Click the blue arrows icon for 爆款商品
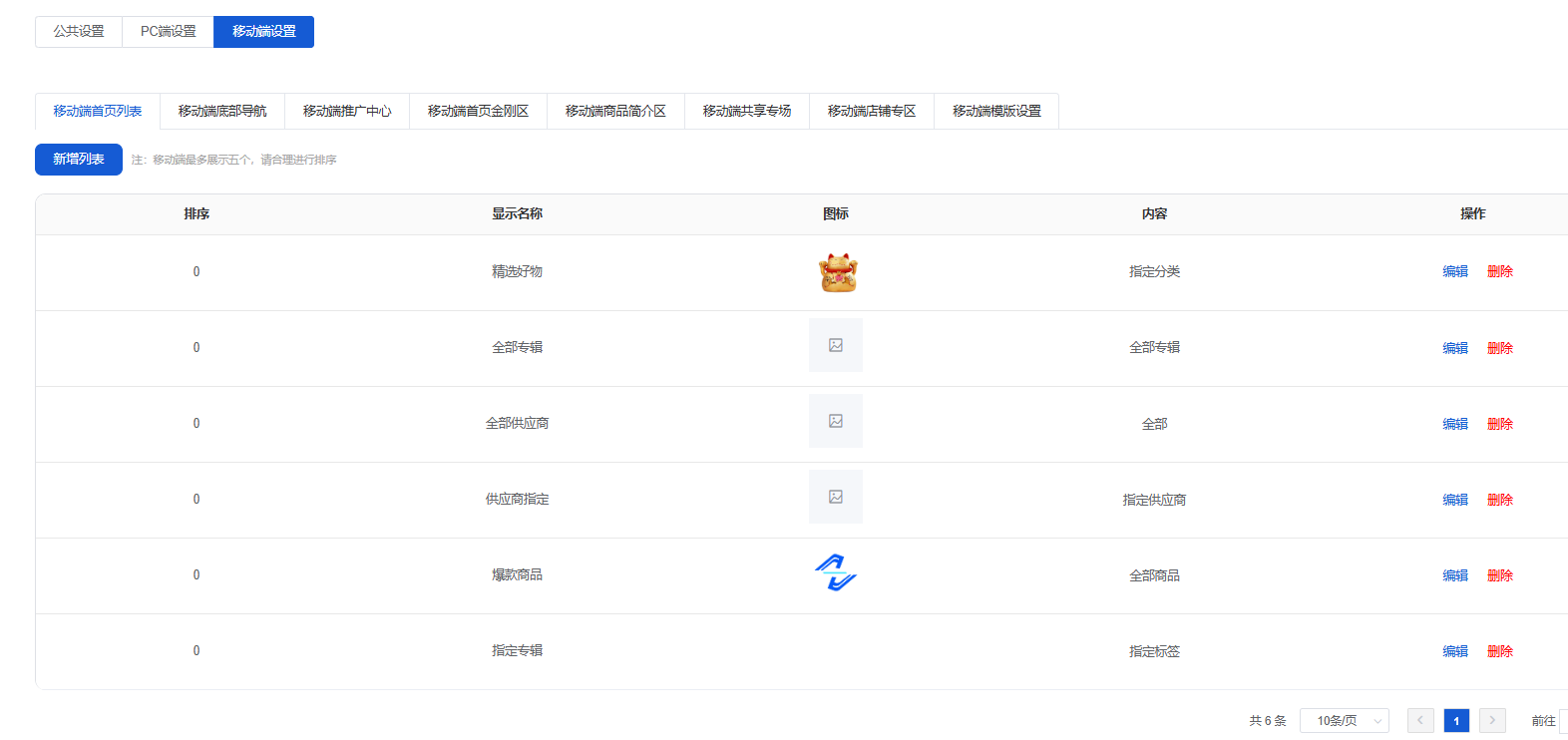The width and height of the screenshot is (1568, 740). click(x=836, y=572)
